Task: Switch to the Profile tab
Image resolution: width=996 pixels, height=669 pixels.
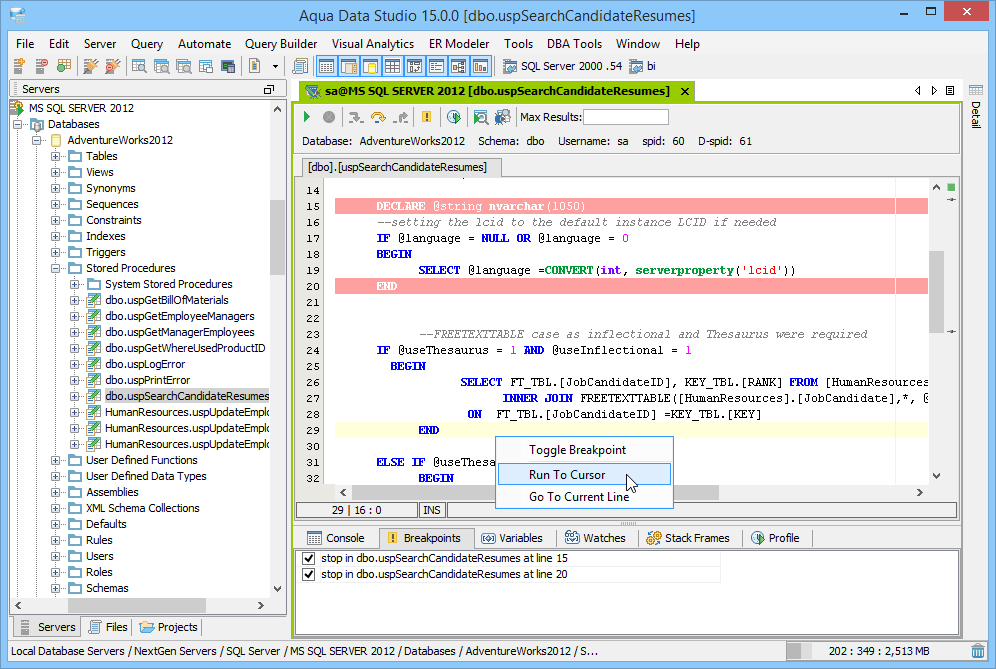Action: tap(776, 538)
